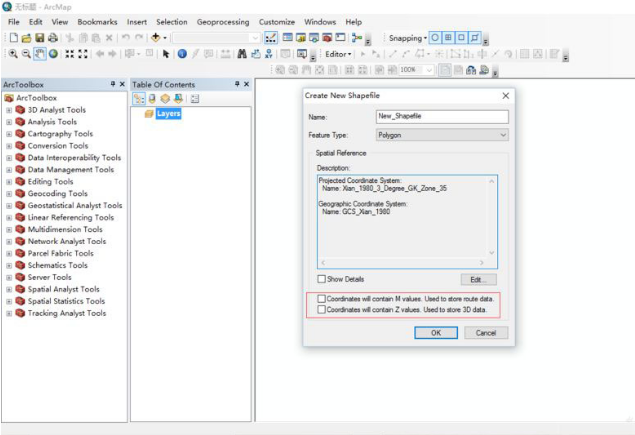
Task: Click the Find binoculars icon
Action: (242, 54)
